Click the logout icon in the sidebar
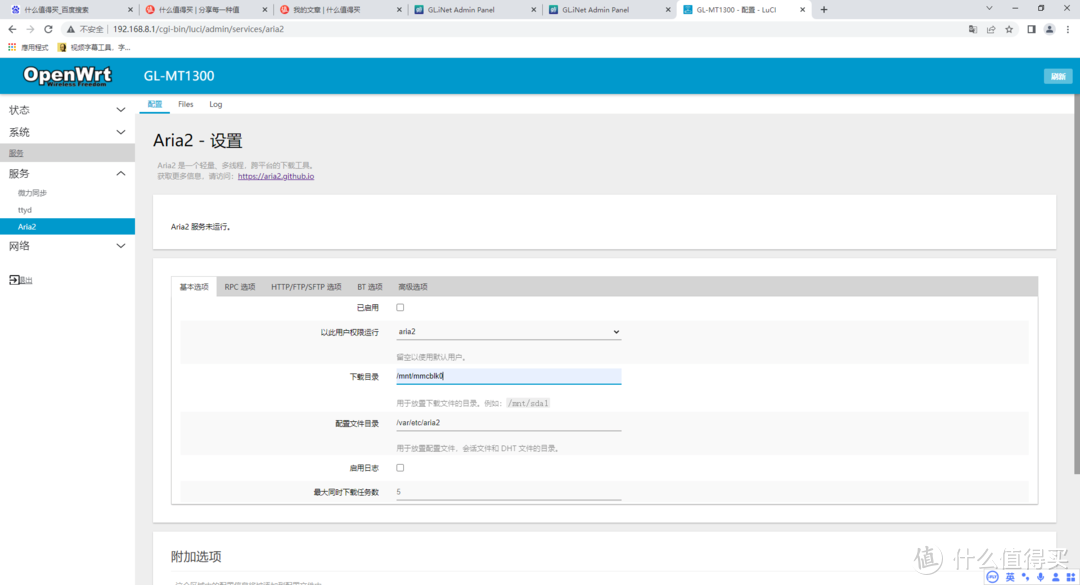 pyautogui.click(x=14, y=280)
